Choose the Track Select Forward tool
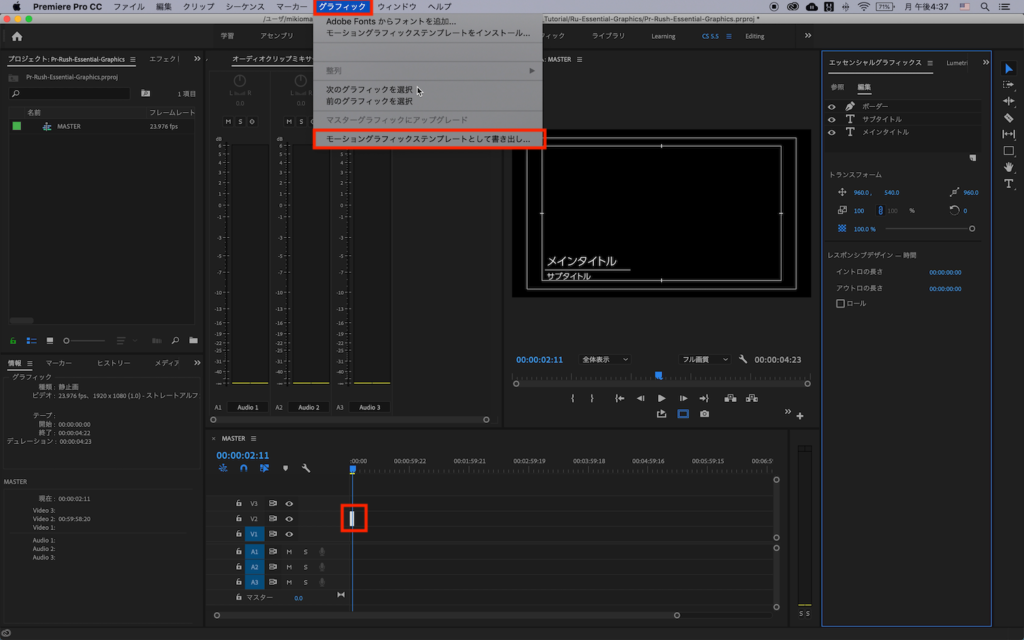 1008,84
